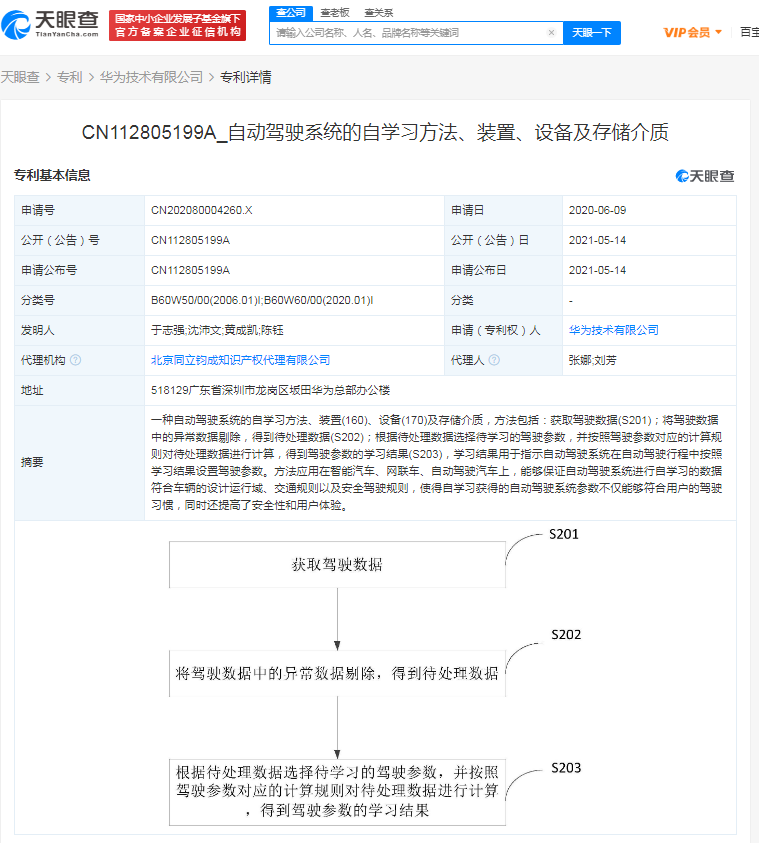Click inventors 于志强;沈沛文;黄成凯;陈钰

pyautogui.click(x=217, y=330)
